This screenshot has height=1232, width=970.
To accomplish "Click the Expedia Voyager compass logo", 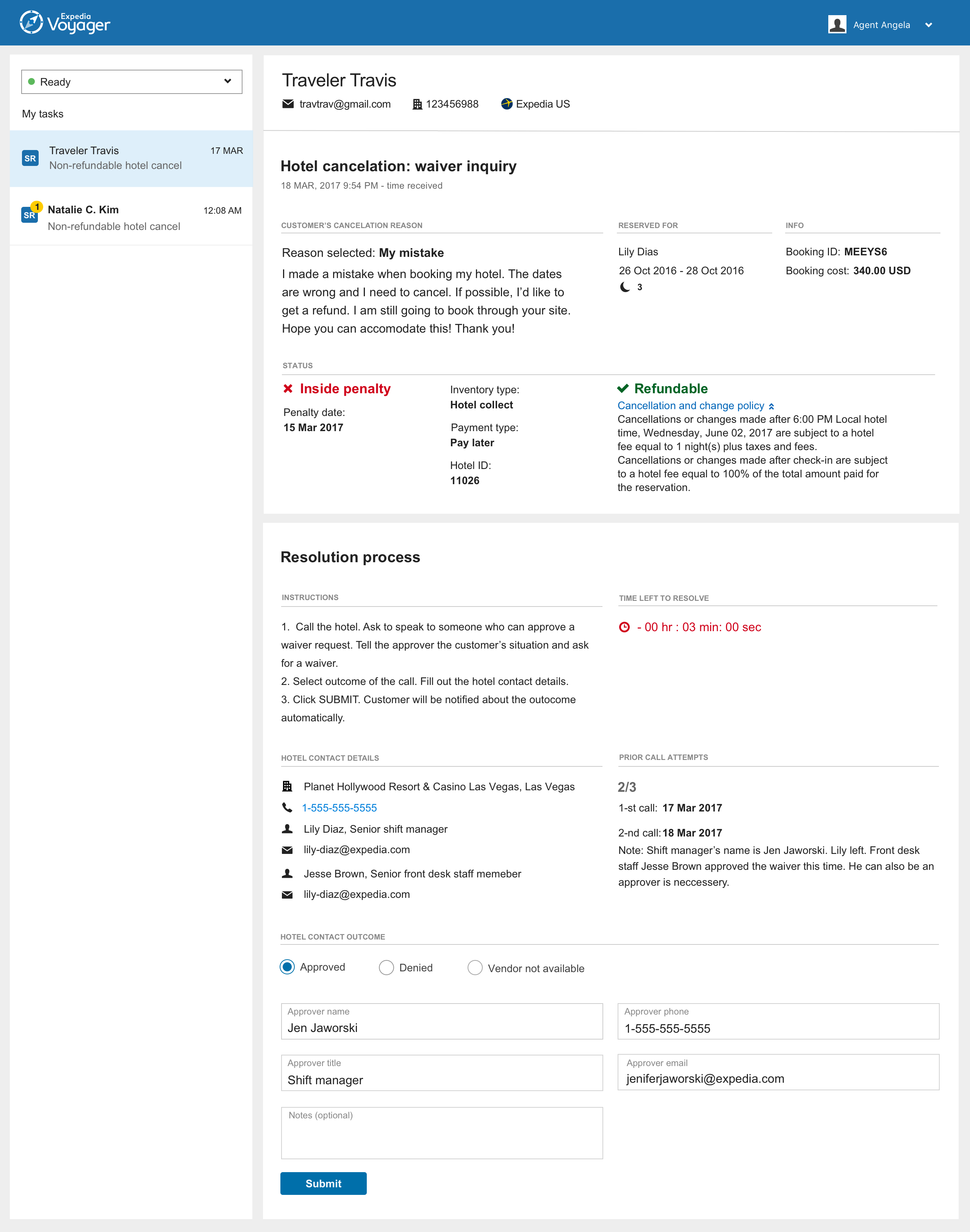I will (31, 23).
